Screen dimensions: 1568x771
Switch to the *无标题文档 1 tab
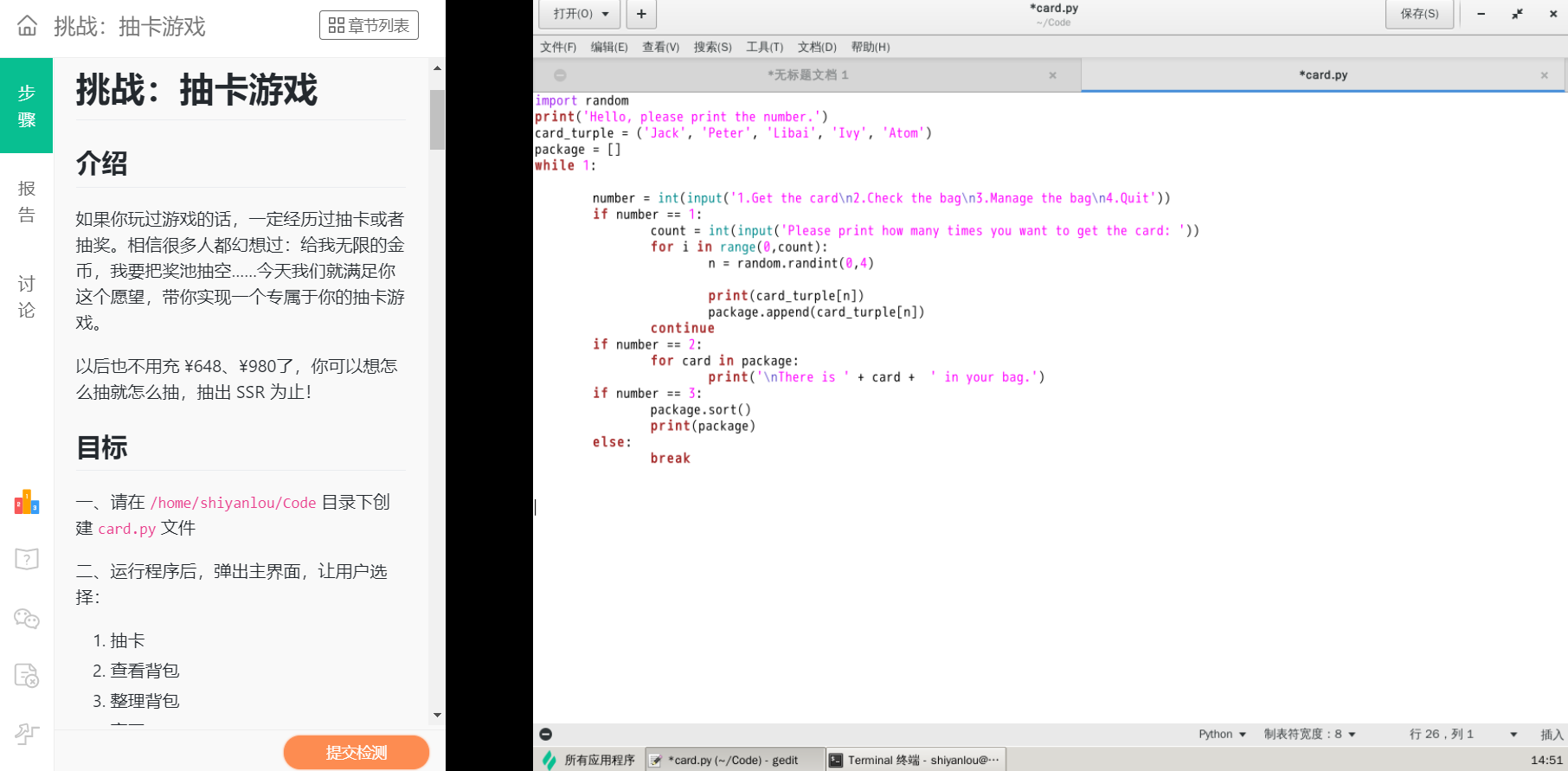tap(807, 75)
